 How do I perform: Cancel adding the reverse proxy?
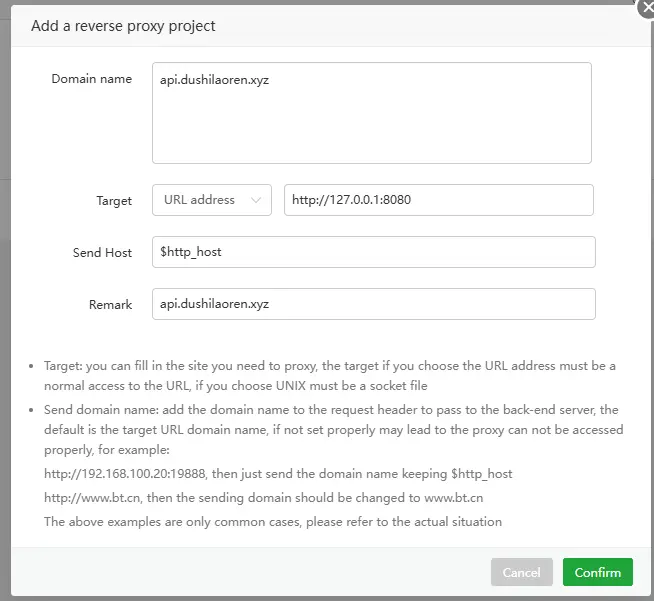pos(522,572)
